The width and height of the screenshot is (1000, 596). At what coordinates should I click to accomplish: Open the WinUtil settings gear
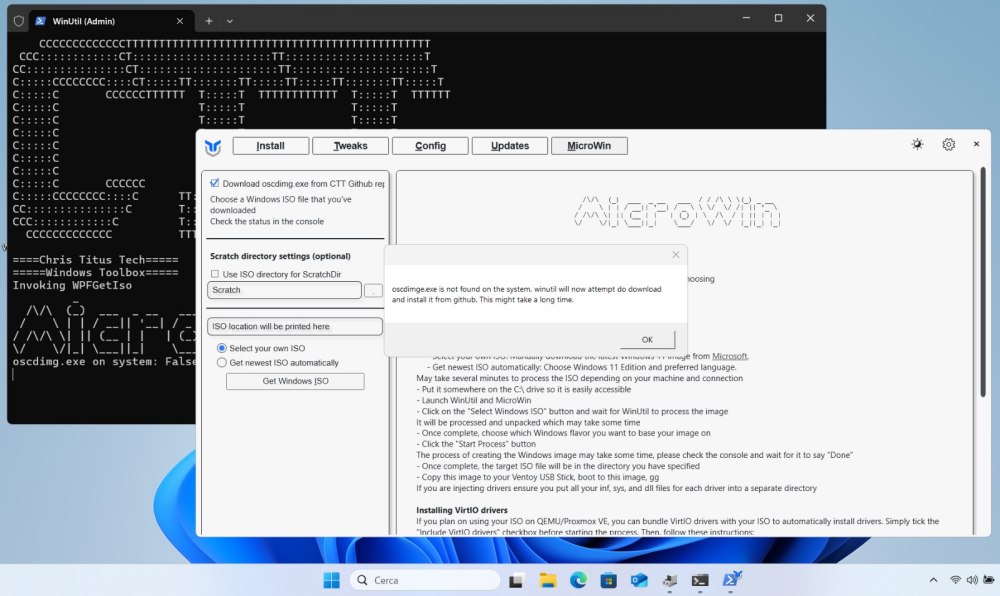[x=949, y=145]
